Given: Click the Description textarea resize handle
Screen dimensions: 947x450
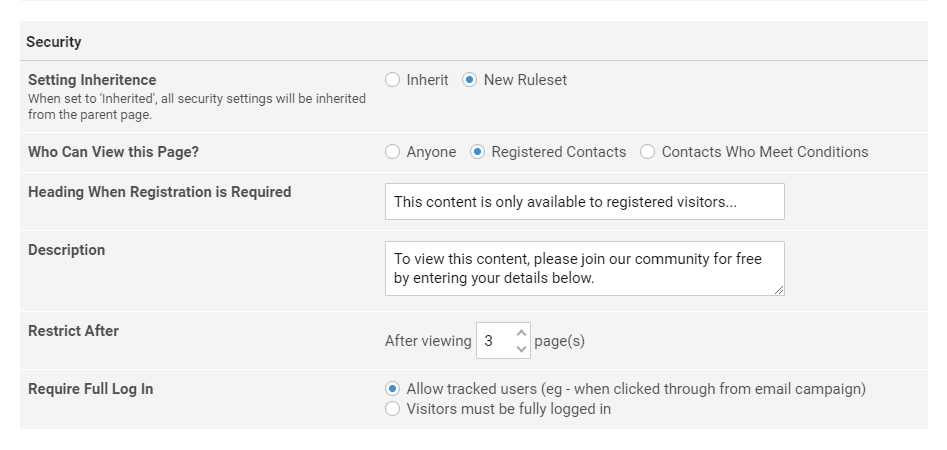Looking at the screenshot, I should [x=778, y=289].
